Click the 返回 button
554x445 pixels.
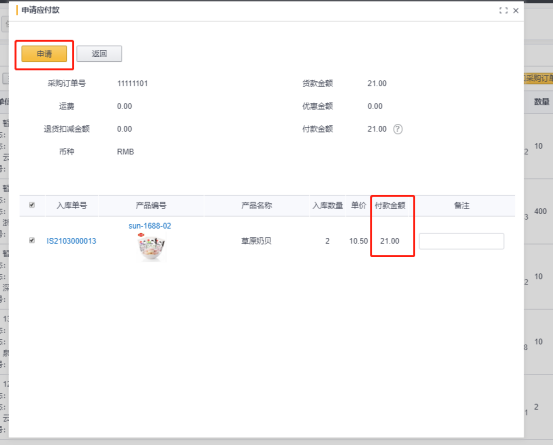click(x=99, y=54)
